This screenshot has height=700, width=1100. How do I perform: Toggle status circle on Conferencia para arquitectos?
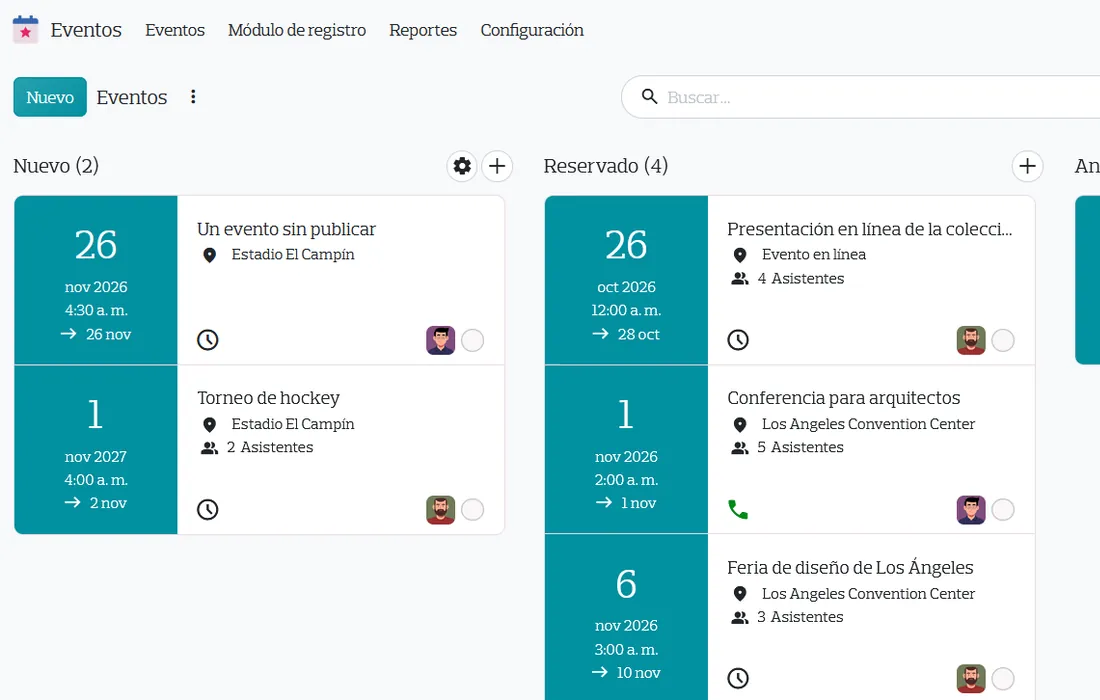pos(1003,510)
